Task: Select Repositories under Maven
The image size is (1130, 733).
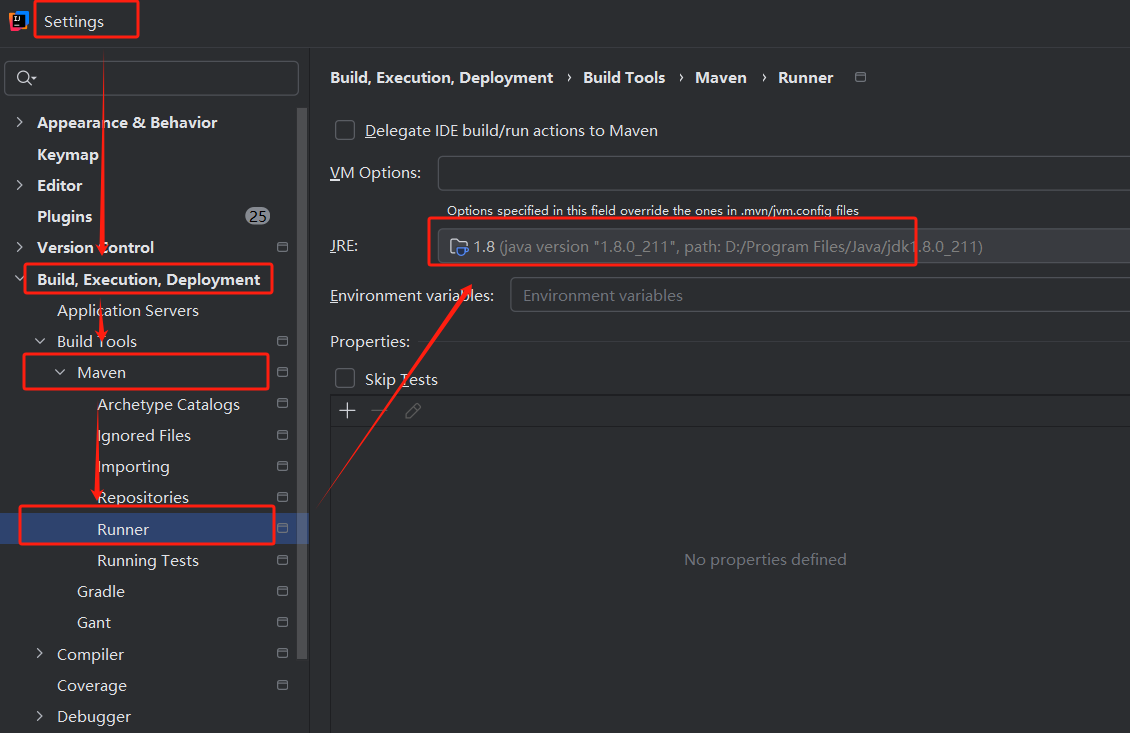Action: click(x=143, y=497)
